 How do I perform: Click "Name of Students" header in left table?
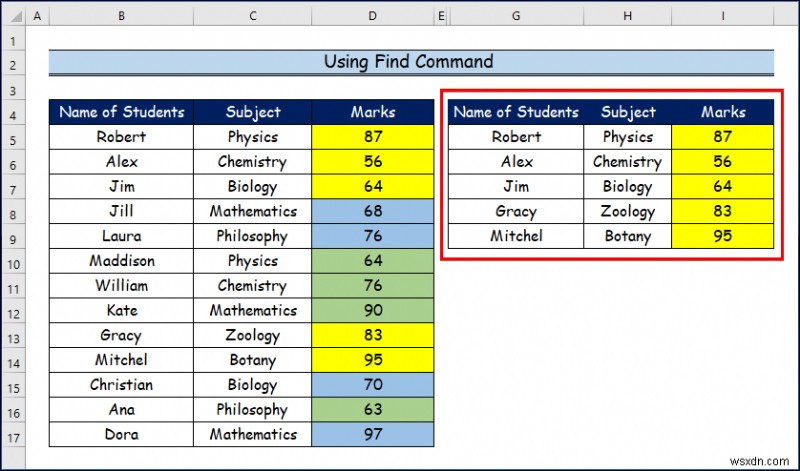click(121, 112)
